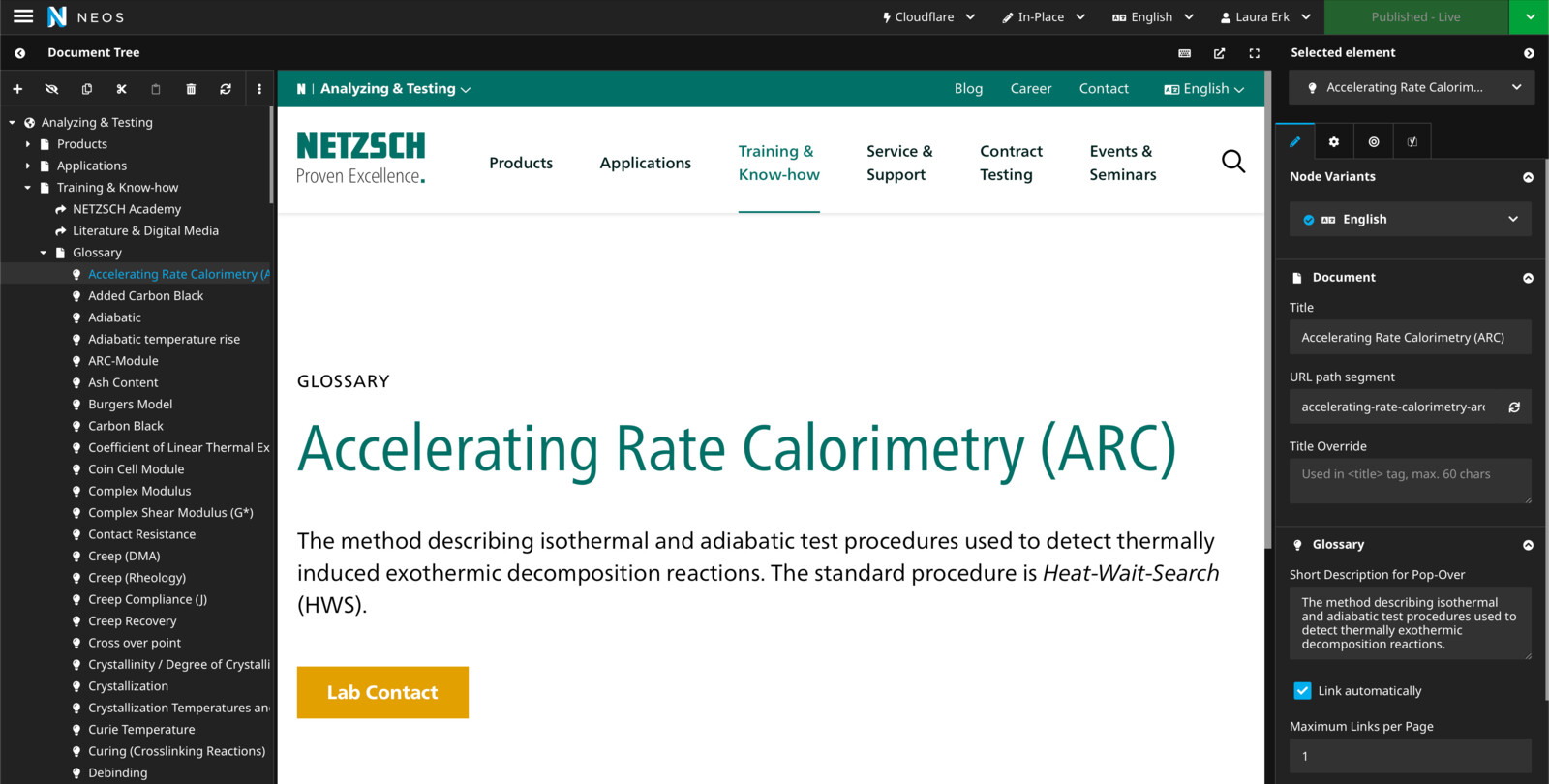Refresh the document tree
The image size is (1549, 784).
point(226,89)
